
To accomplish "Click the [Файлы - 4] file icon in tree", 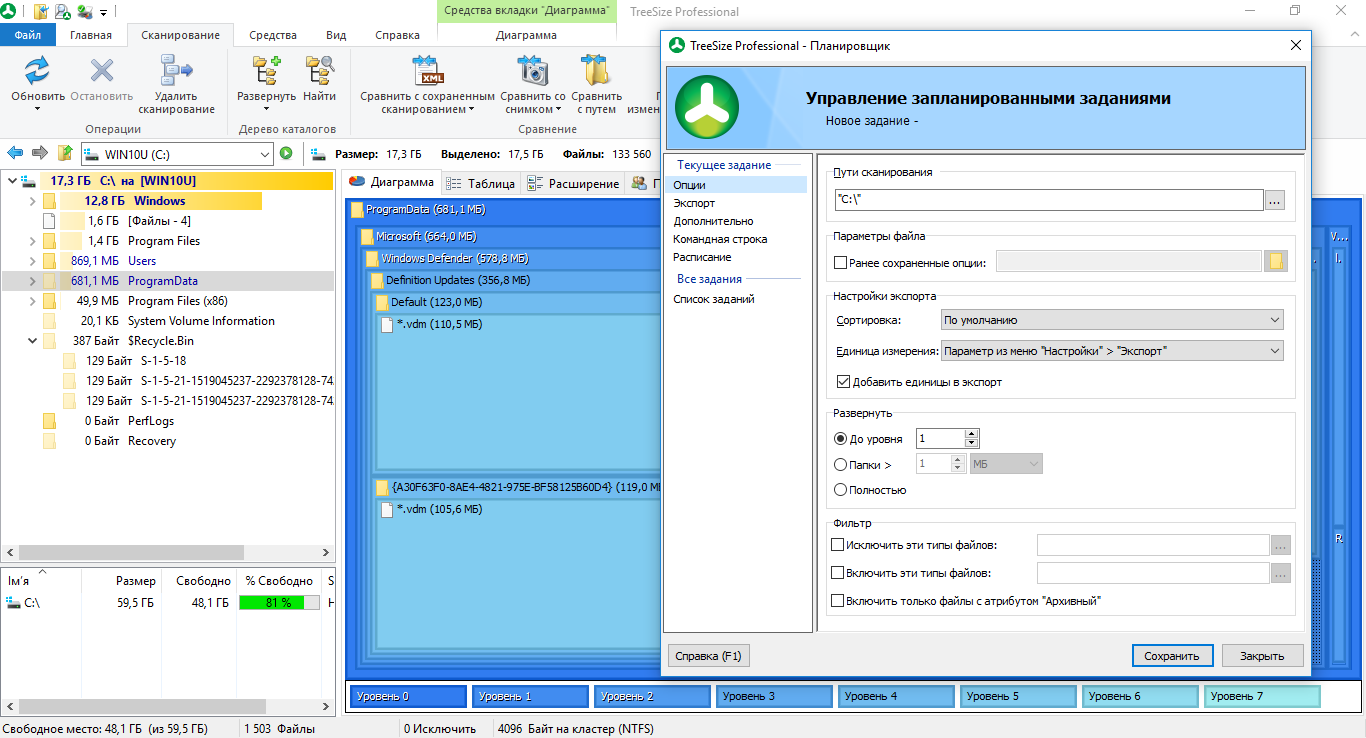I will (x=49, y=221).
